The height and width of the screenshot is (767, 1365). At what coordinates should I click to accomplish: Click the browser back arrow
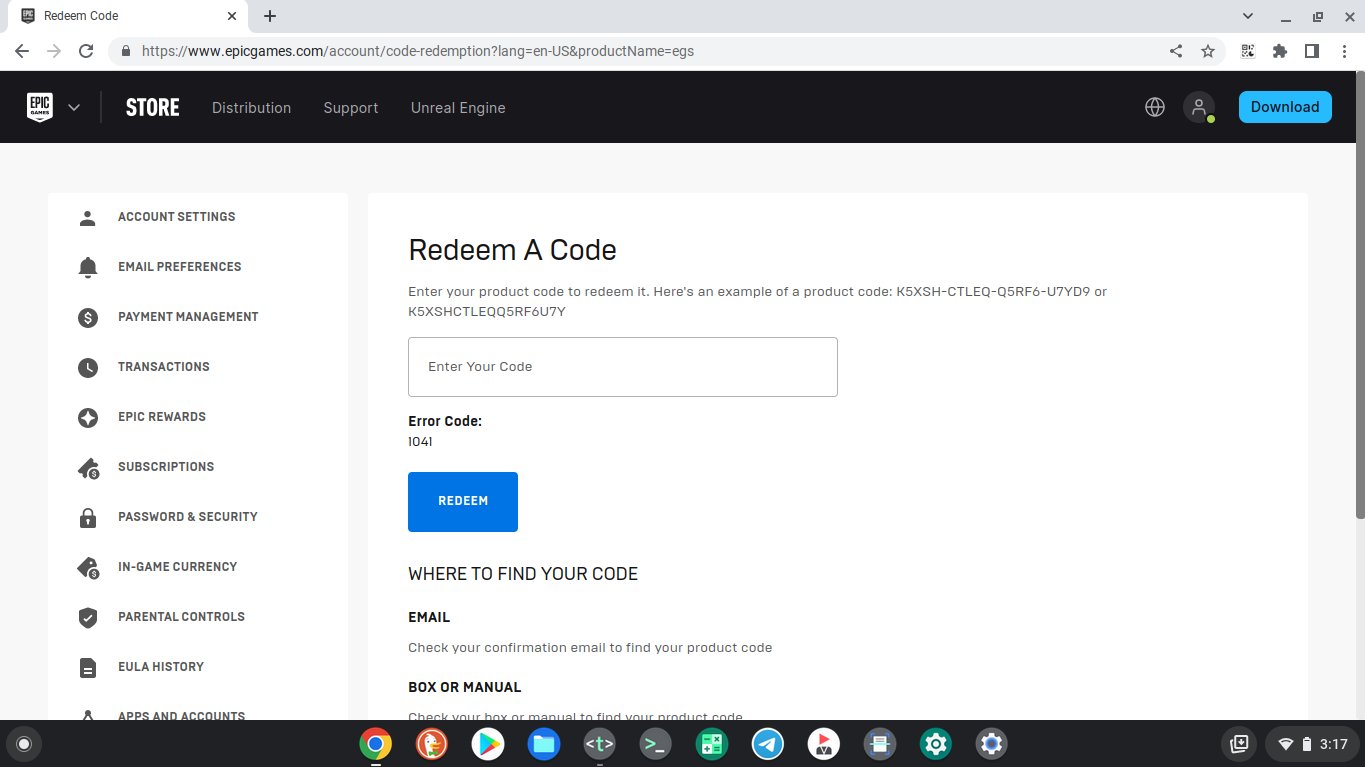click(x=22, y=51)
